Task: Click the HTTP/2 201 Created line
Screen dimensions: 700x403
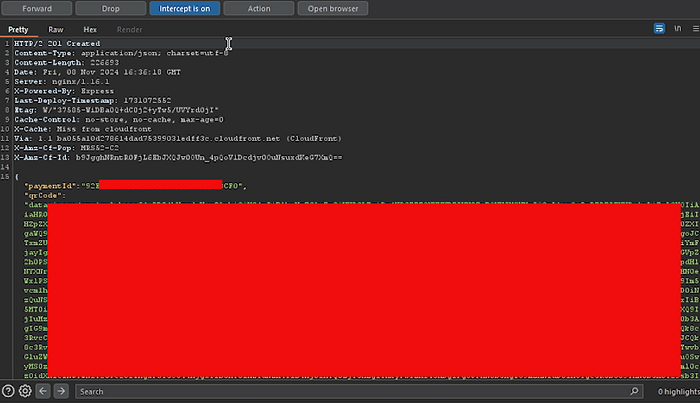Action: coord(57,44)
